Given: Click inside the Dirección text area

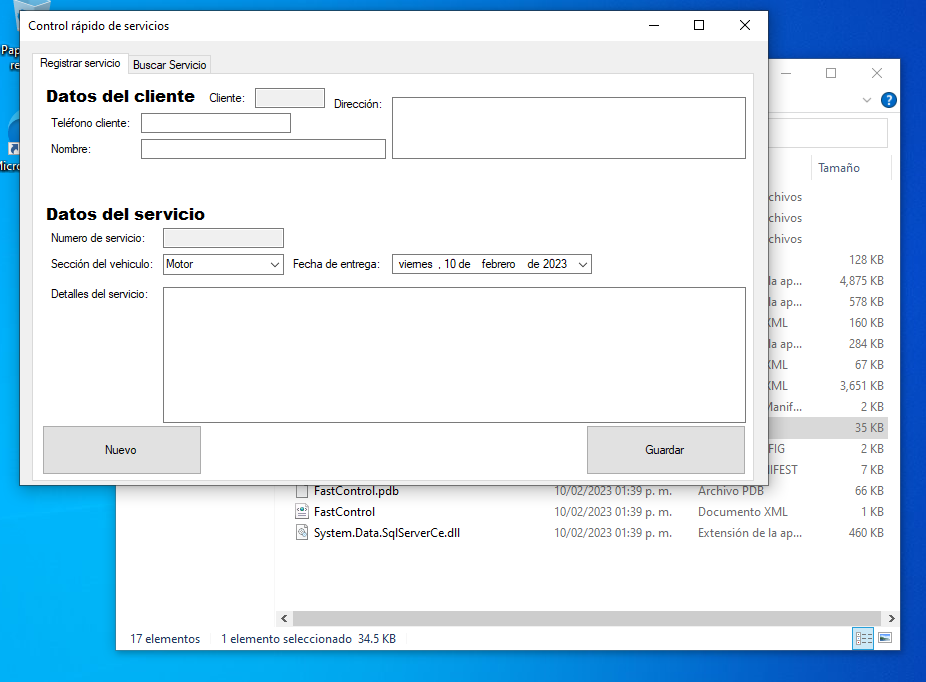Looking at the screenshot, I should [x=569, y=128].
